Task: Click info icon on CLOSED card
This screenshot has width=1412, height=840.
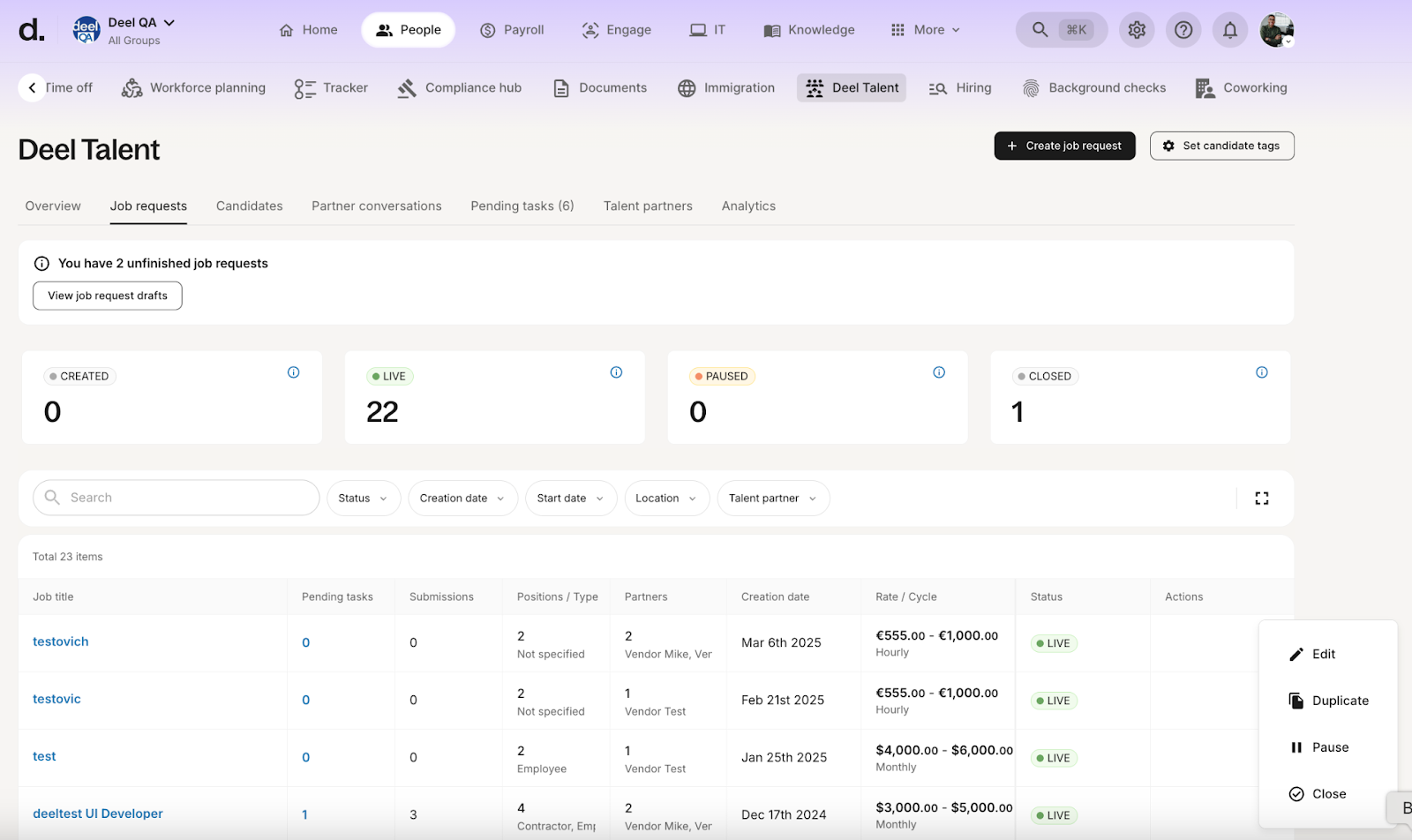Action: coord(1262,372)
